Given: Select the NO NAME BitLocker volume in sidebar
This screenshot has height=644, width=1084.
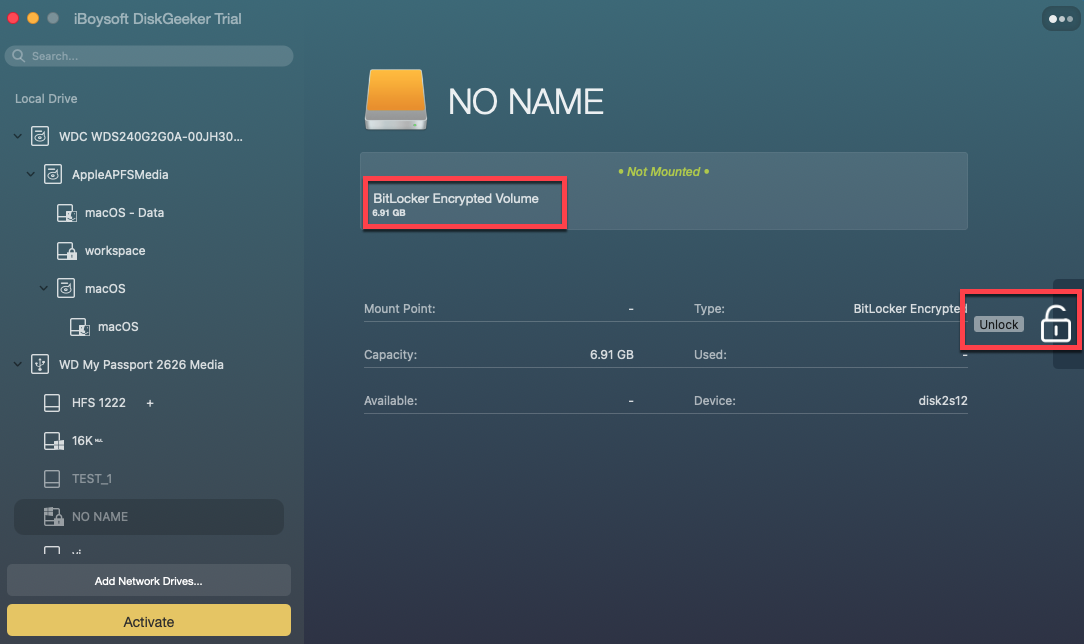Looking at the screenshot, I should pos(100,517).
